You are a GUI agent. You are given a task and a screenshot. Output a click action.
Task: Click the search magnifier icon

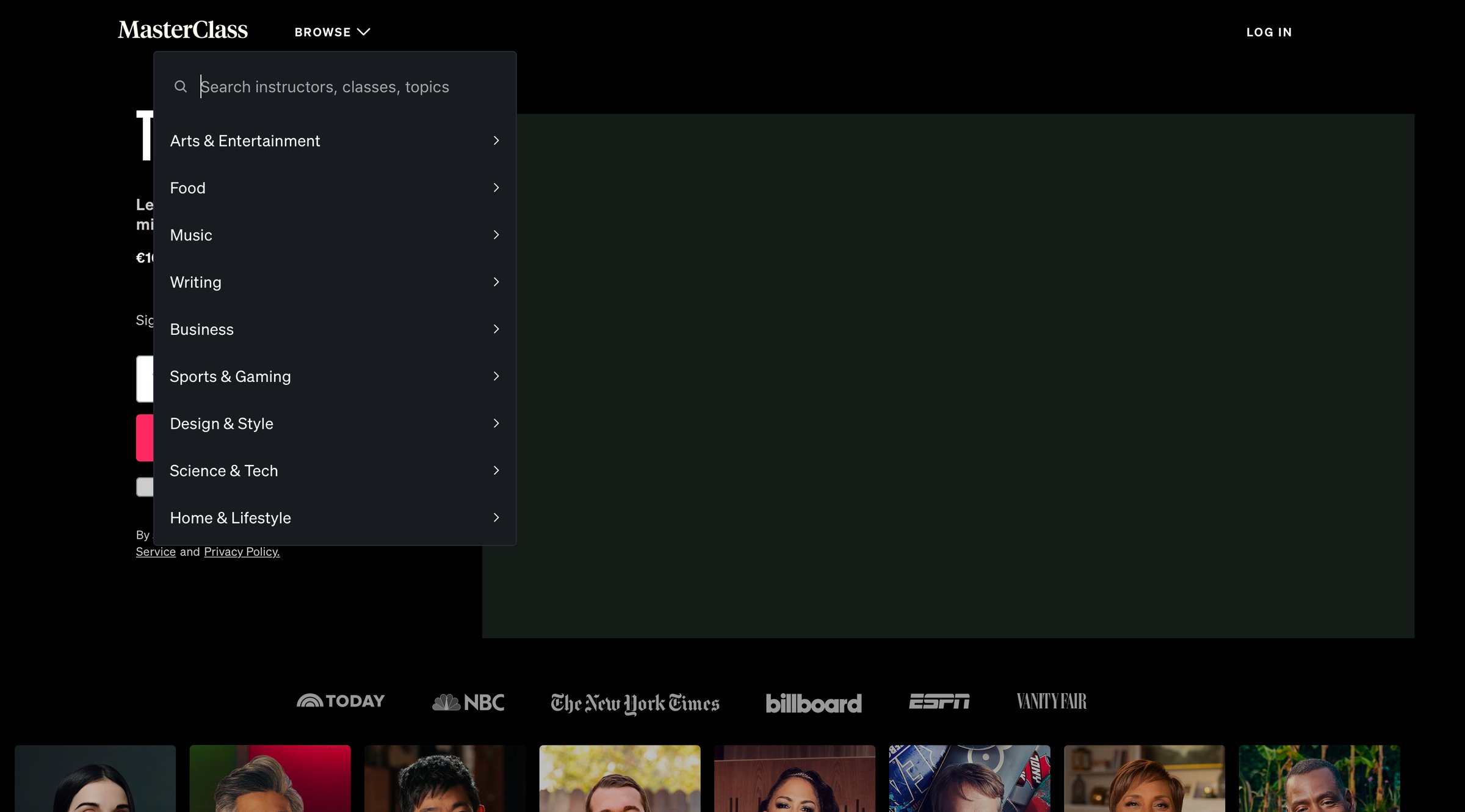coord(180,87)
